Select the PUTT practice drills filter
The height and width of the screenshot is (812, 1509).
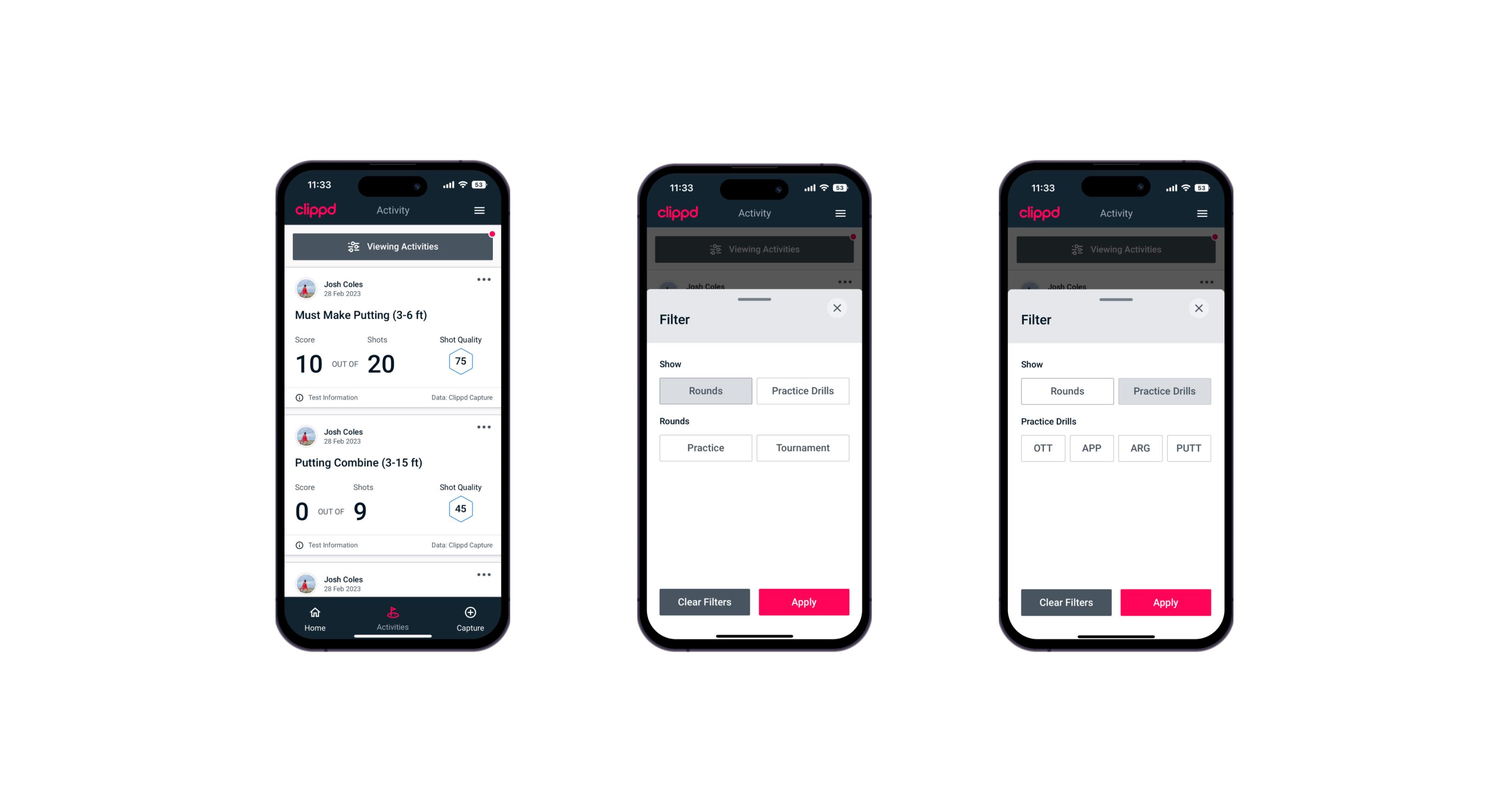pyautogui.click(x=1189, y=448)
